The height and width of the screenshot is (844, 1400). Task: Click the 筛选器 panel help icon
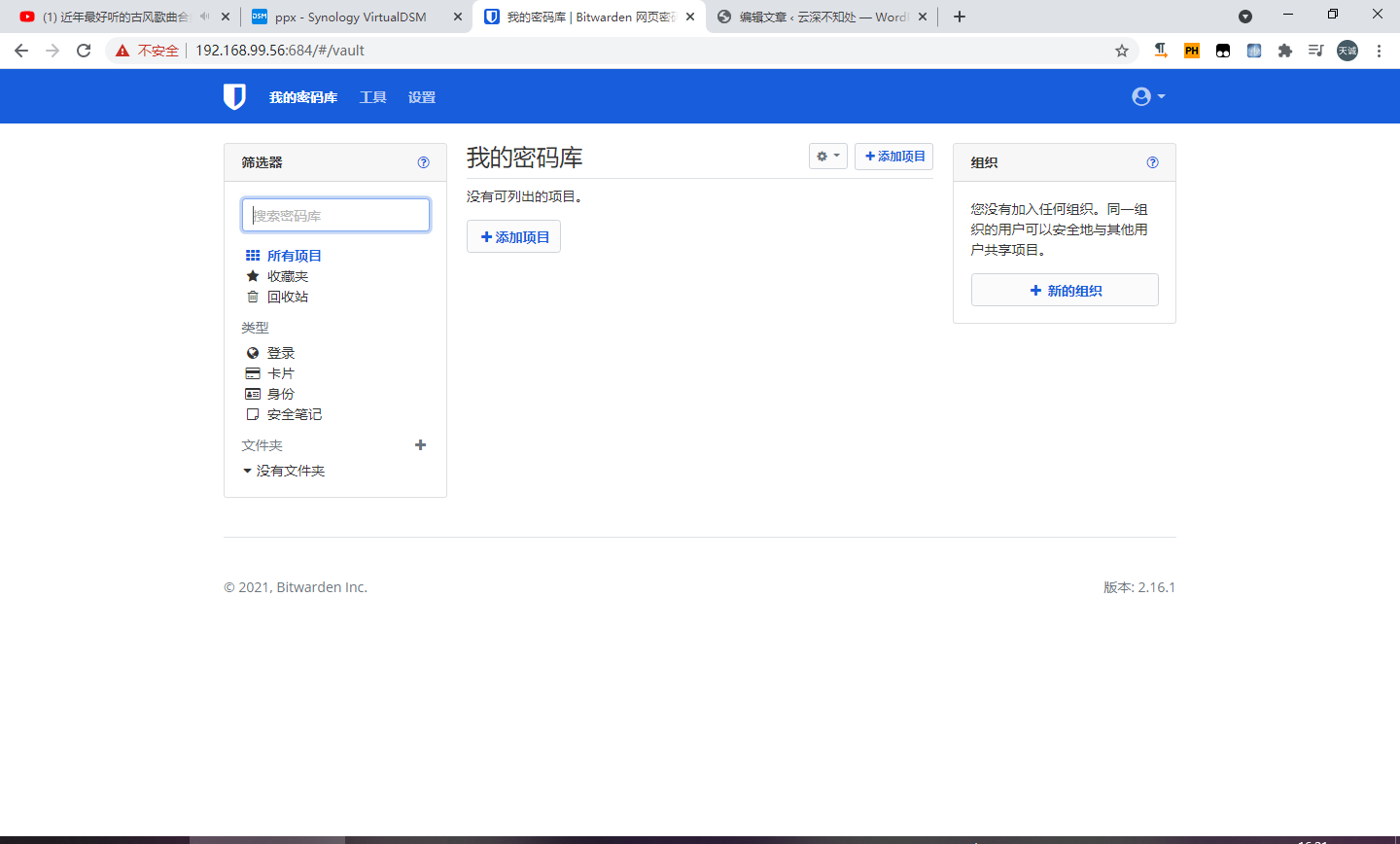[x=423, y=162]
